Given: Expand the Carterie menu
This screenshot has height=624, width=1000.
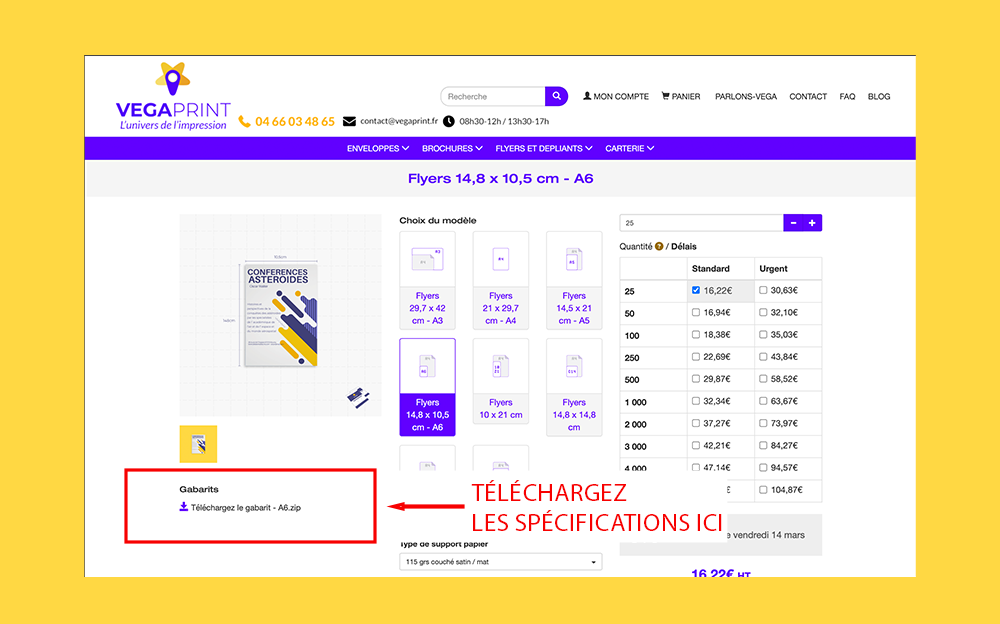Looking at the screenshot, I should (629, 148).
